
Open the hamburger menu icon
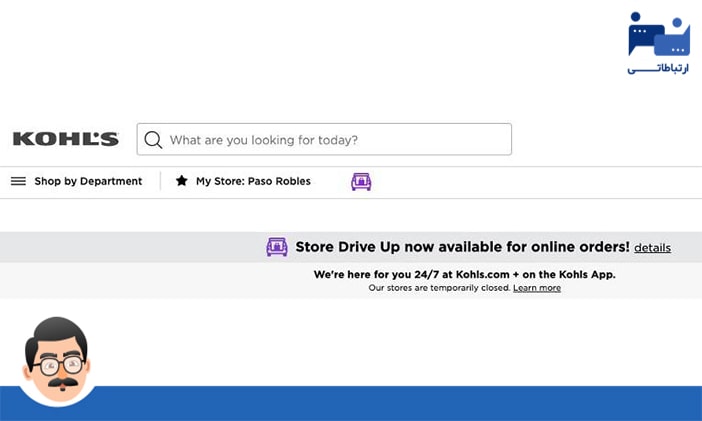click(x=18, y=181)
